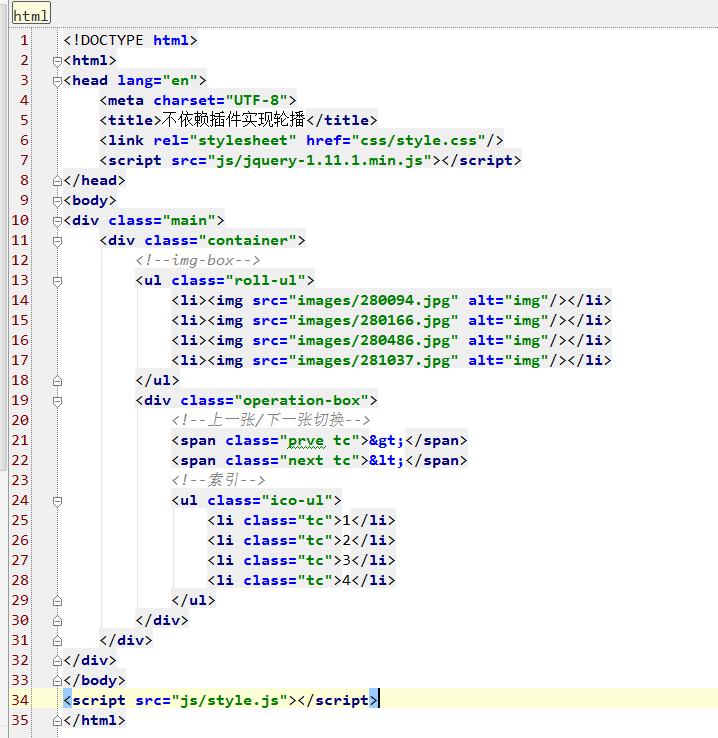The image size is (718, 738).
Task: Collapse div container fold on line 11
Action: [x=57, y=241]
